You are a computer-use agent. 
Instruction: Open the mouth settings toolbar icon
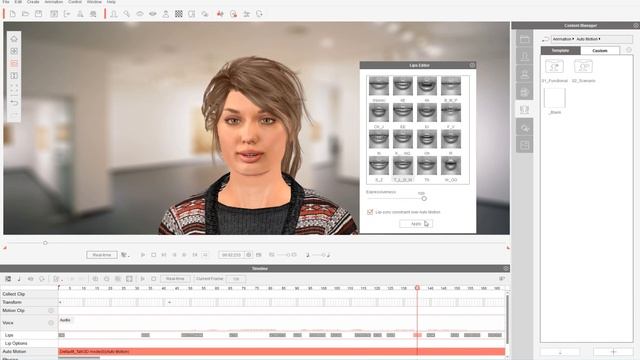tap(153, 14)
